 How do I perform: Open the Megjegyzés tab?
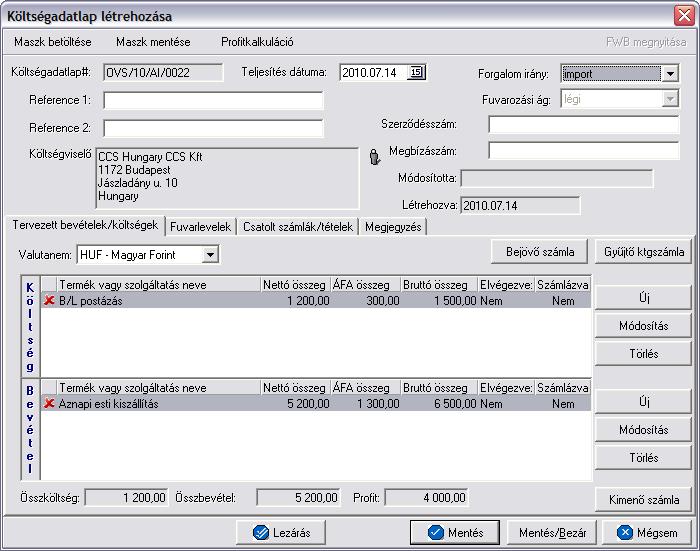coord(393,227)
